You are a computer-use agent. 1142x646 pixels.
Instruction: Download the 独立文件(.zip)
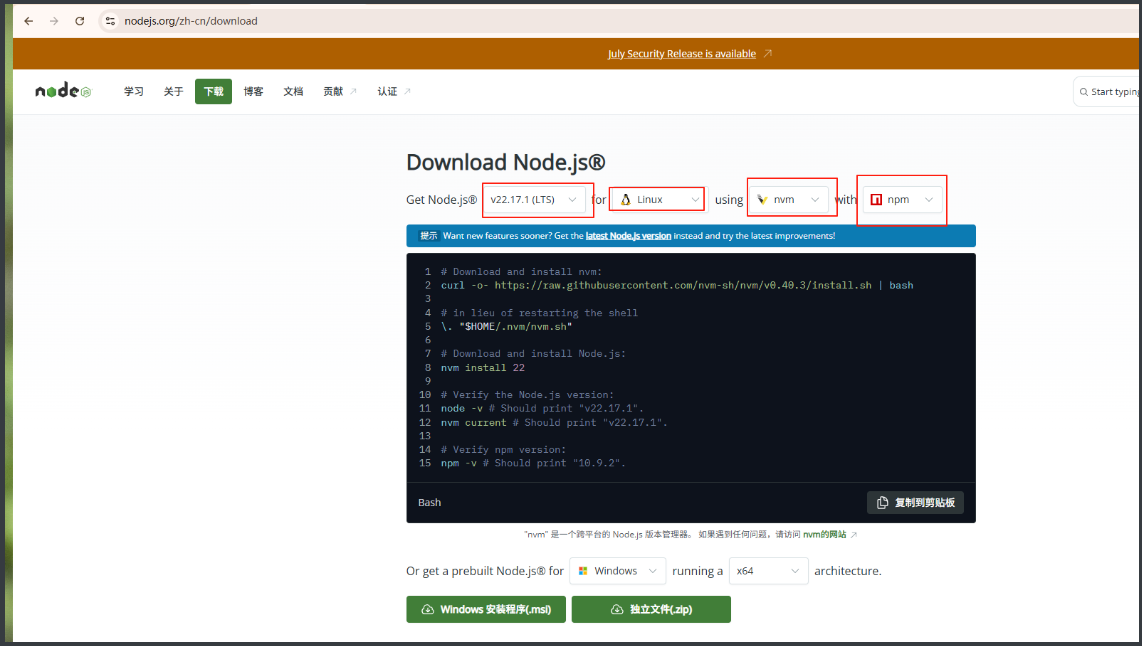pos(651,610)
